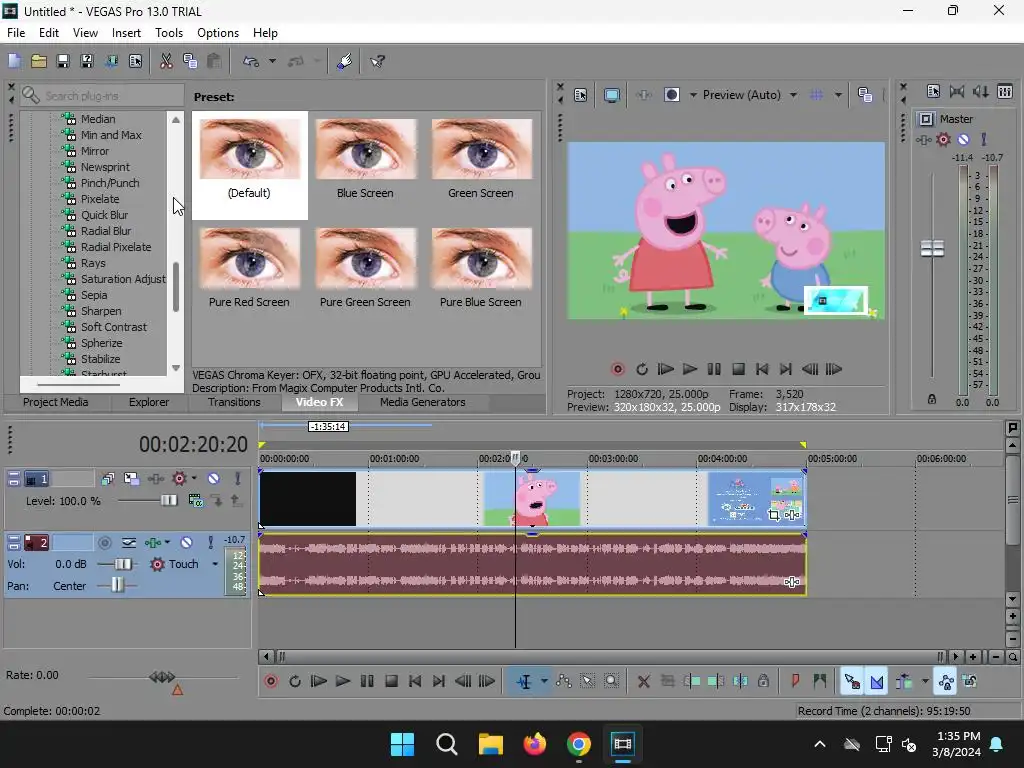This screenshot has height=768, width=1024.
Task: Mute video track 1
Action: tap(214, 479)
